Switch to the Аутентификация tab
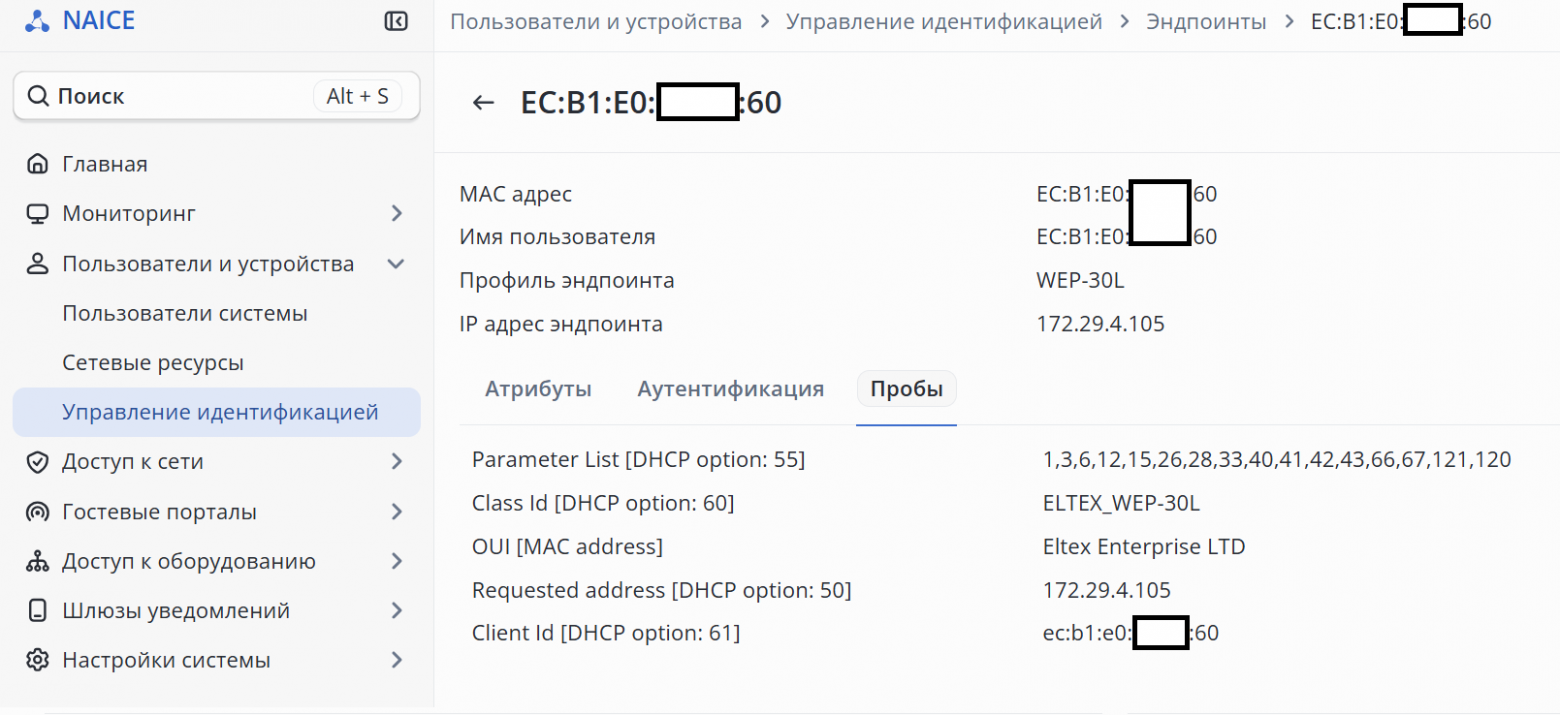1560x715 pixels. click(731, 389)
